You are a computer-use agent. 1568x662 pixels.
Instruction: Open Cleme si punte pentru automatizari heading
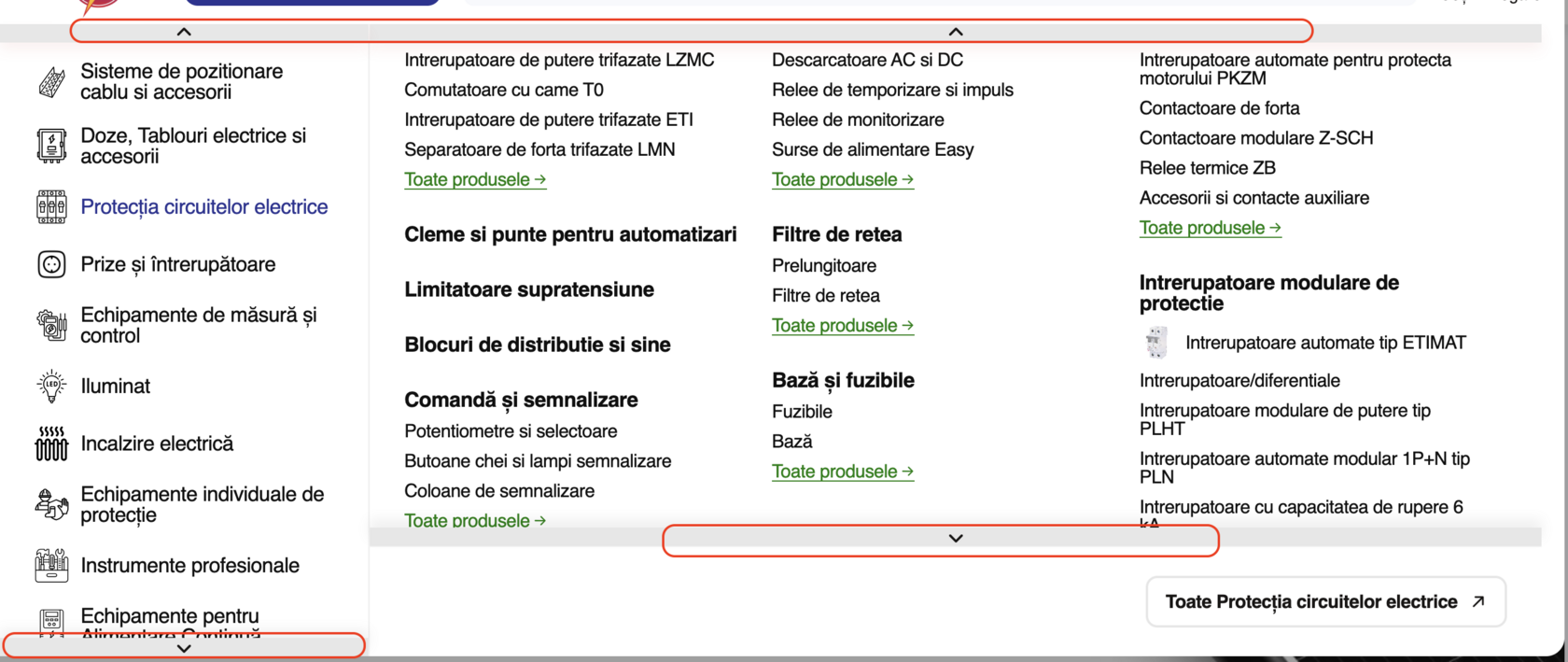(570, 234)
